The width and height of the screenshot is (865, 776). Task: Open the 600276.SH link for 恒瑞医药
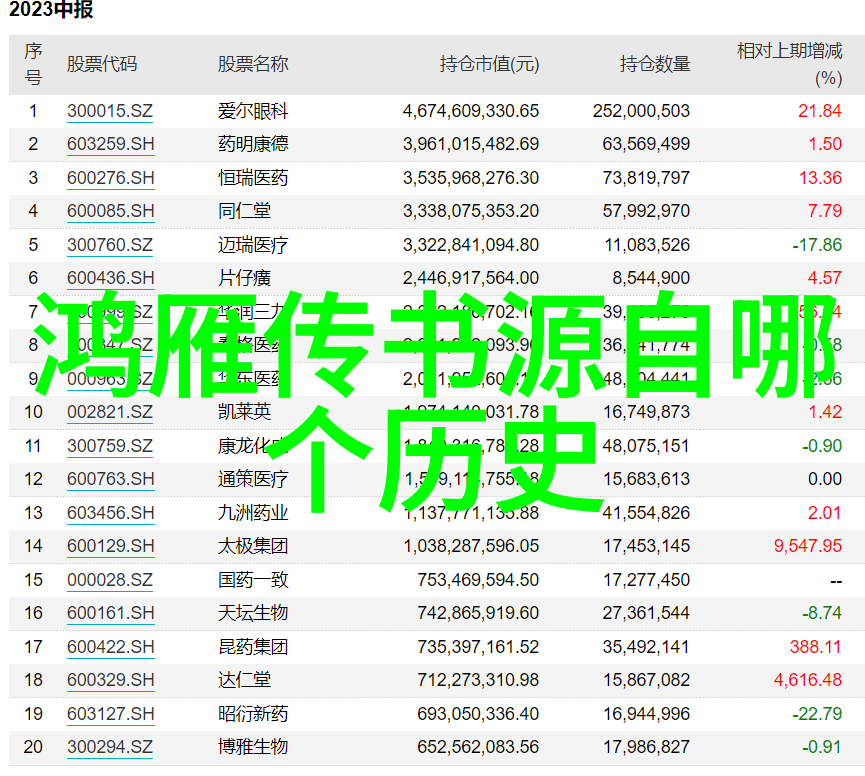click(x=111, y=178)
